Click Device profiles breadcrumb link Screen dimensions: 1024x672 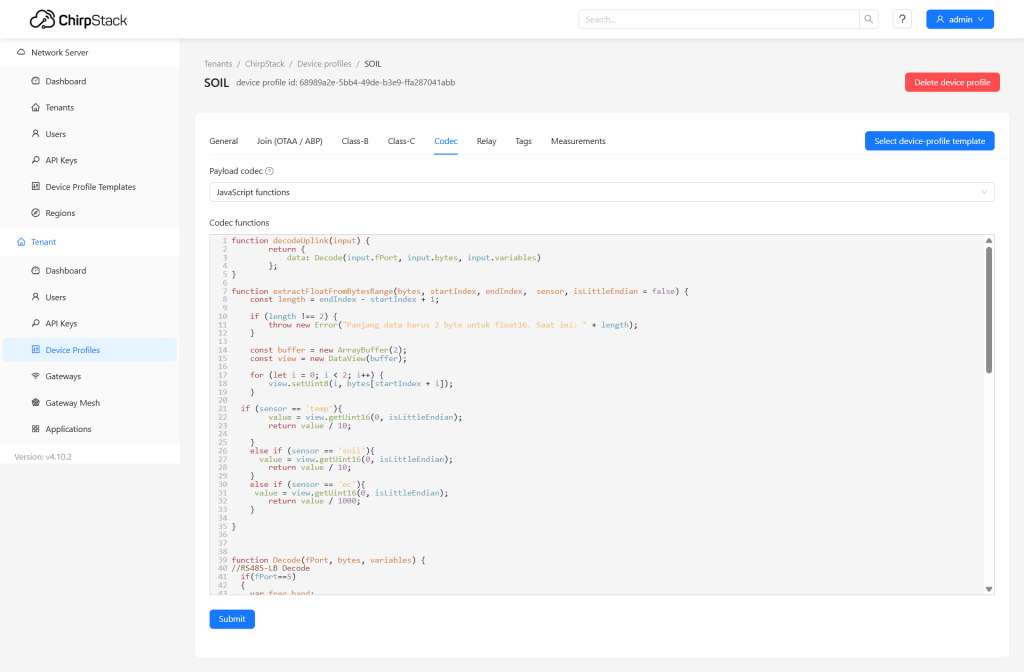coord(324,64)
